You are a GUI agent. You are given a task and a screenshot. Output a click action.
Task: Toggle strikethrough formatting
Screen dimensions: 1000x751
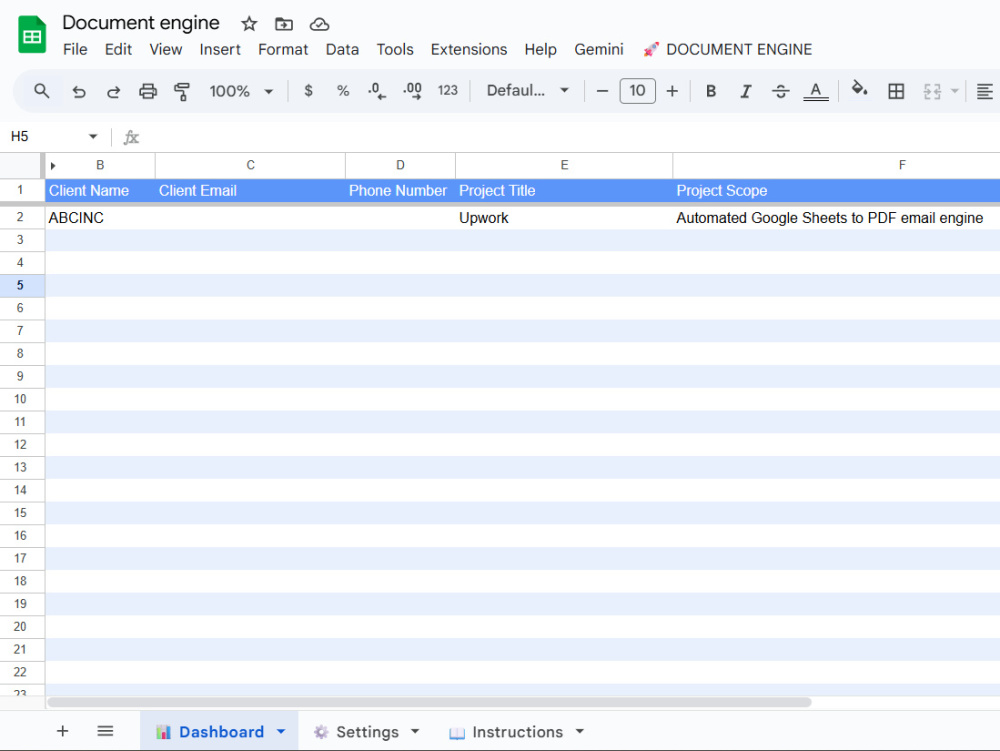pos(781,91)
